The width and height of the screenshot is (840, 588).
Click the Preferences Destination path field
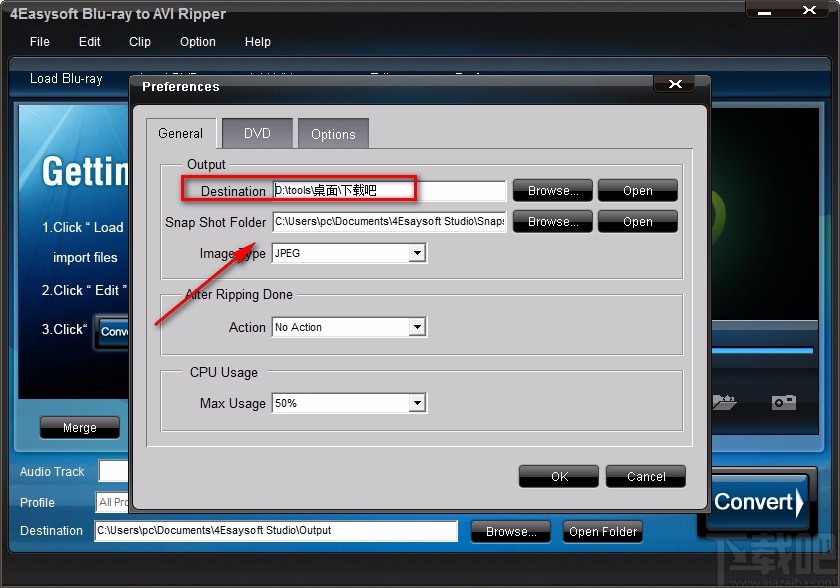pos(389,191)
